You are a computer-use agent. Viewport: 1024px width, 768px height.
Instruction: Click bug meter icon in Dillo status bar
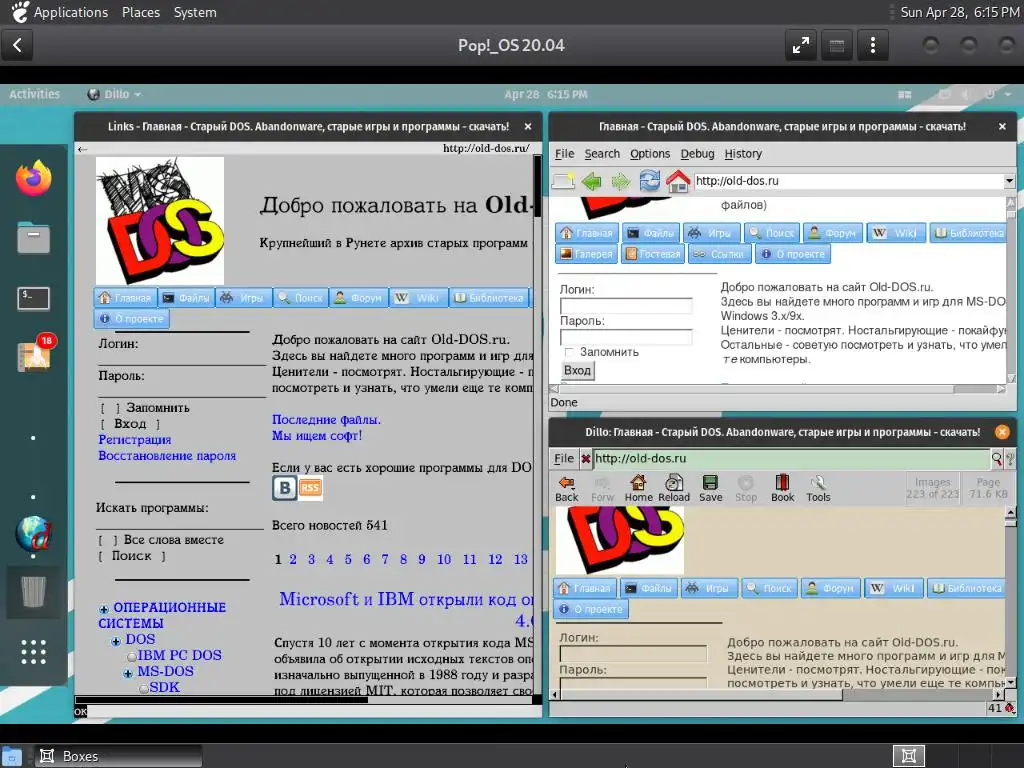1010,708
